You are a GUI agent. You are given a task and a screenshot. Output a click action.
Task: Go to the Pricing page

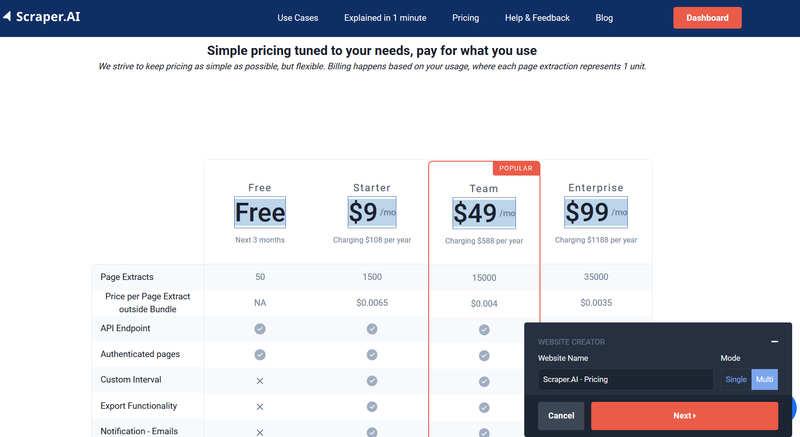pos(465,18)
